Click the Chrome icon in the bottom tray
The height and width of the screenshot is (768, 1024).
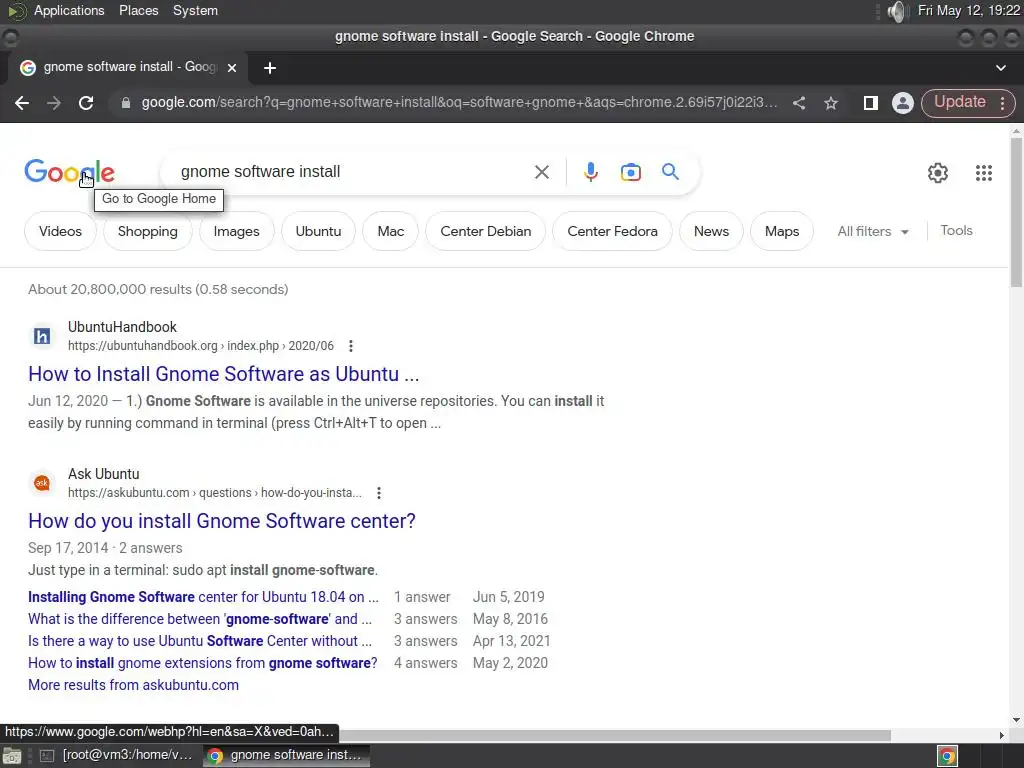947,756
